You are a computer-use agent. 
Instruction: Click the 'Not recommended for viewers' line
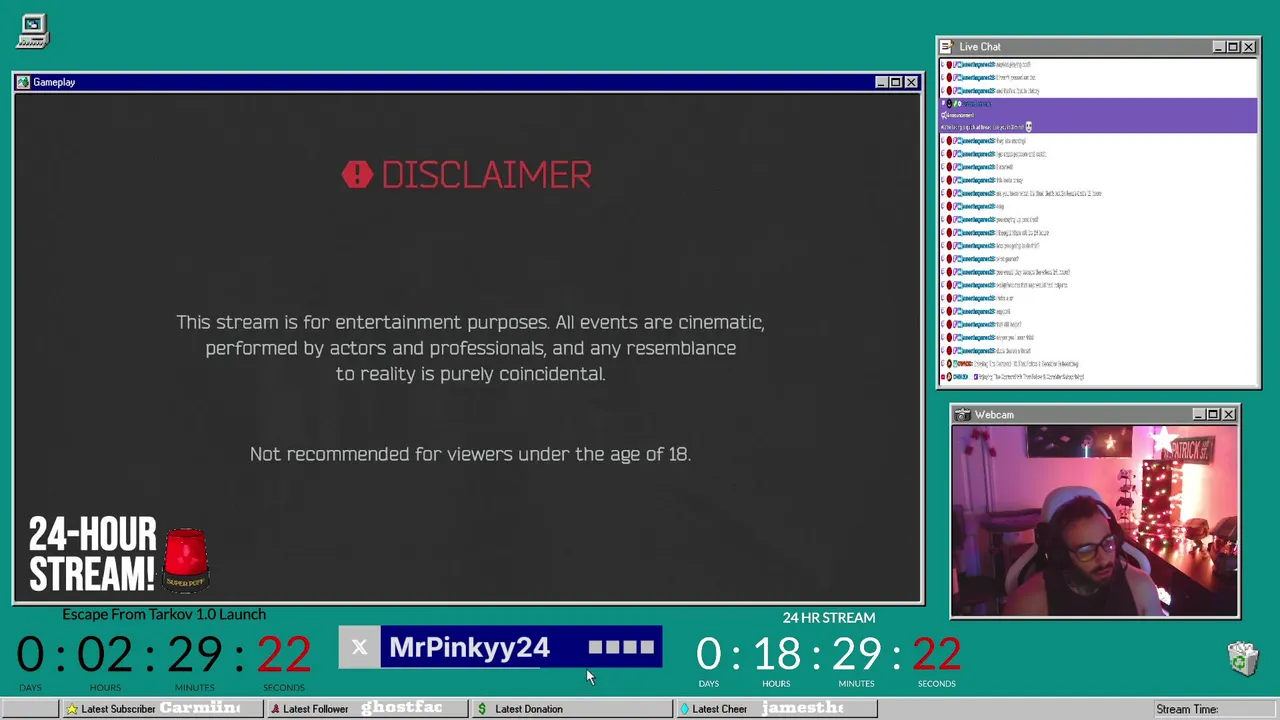[470, 454]
